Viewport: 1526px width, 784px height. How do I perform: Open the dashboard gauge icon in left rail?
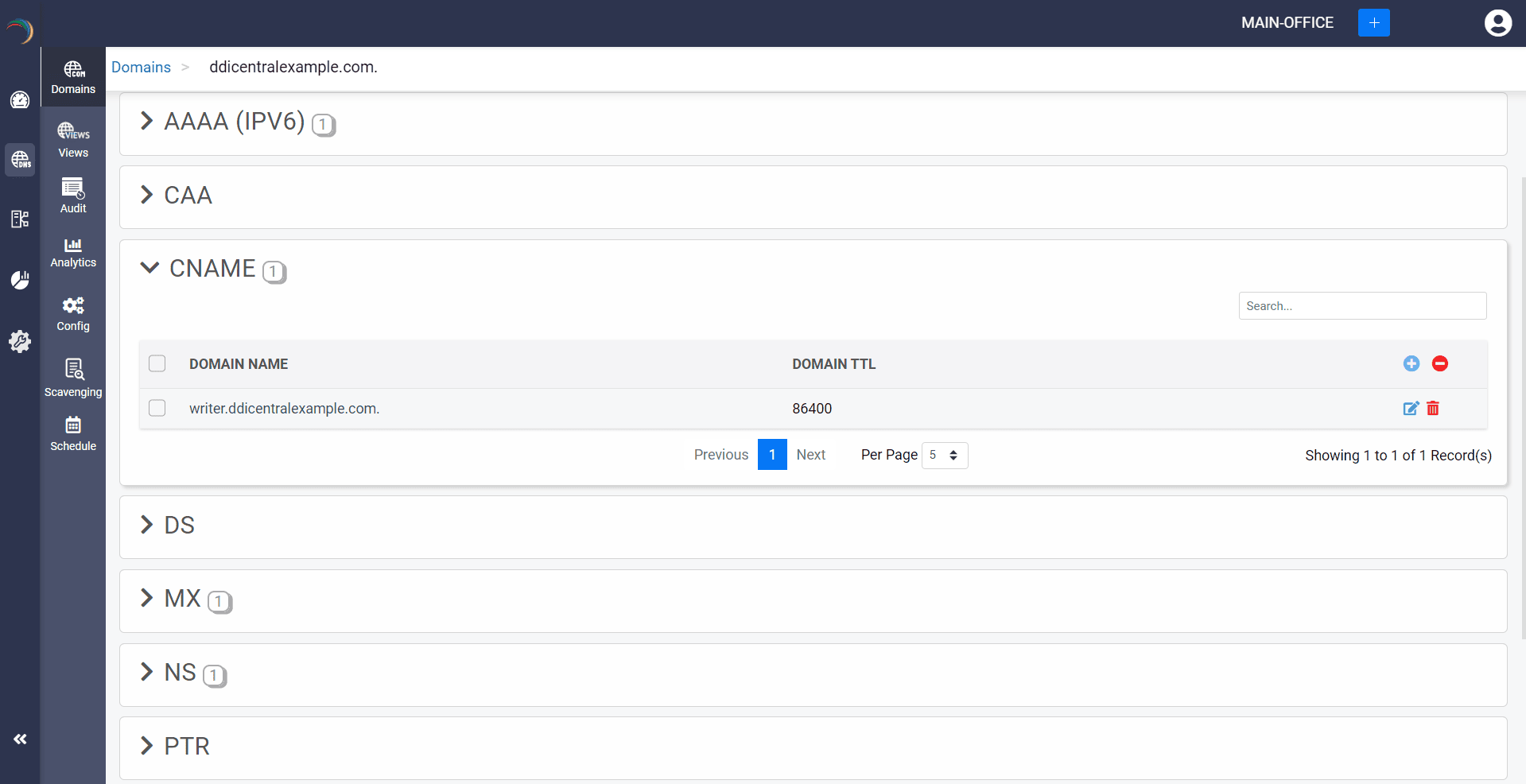tap(20, 100)
